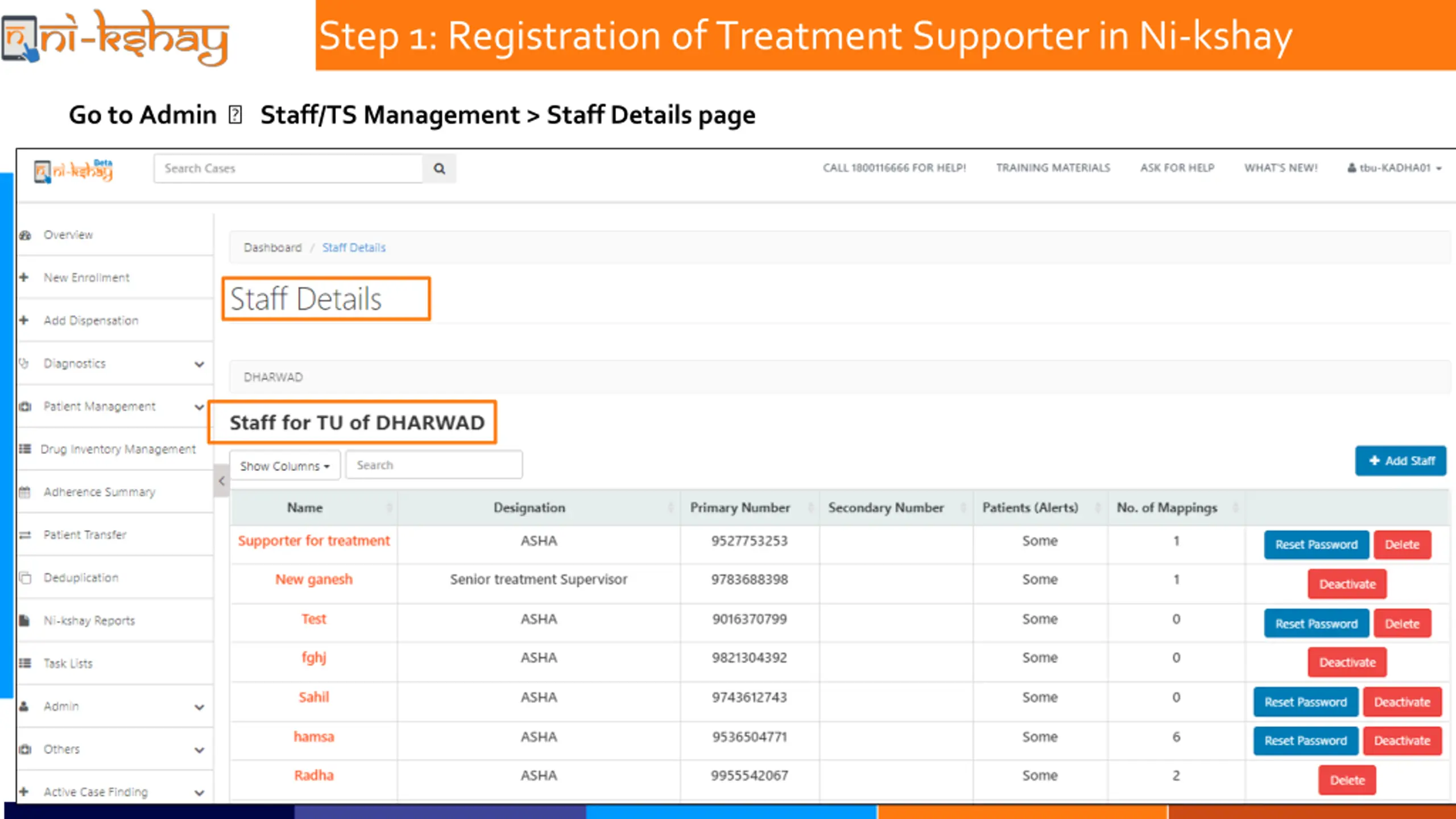This screenshot has width=1456, height=819.
Task: Delete the Test staff row
Action: [1402, 623]
